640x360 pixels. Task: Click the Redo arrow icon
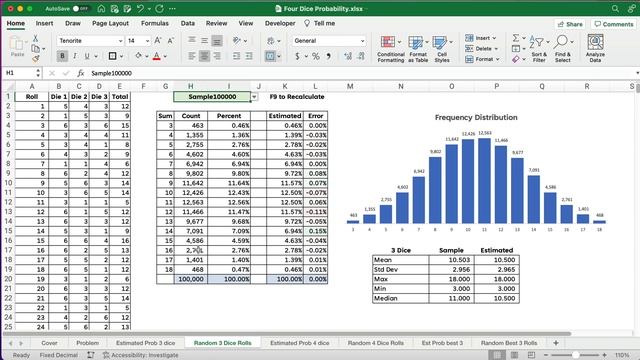tap(159, 9)
